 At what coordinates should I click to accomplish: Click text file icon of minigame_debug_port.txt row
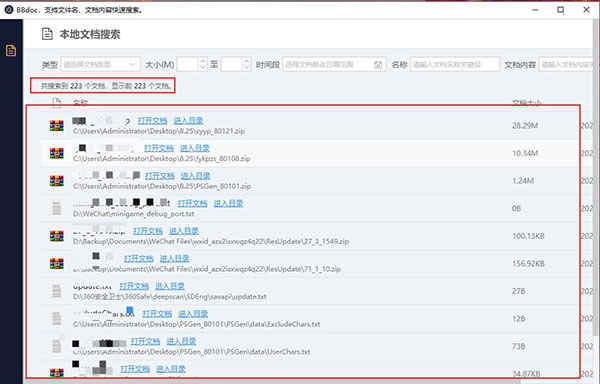pyautogui.click(x=57, y=208)
